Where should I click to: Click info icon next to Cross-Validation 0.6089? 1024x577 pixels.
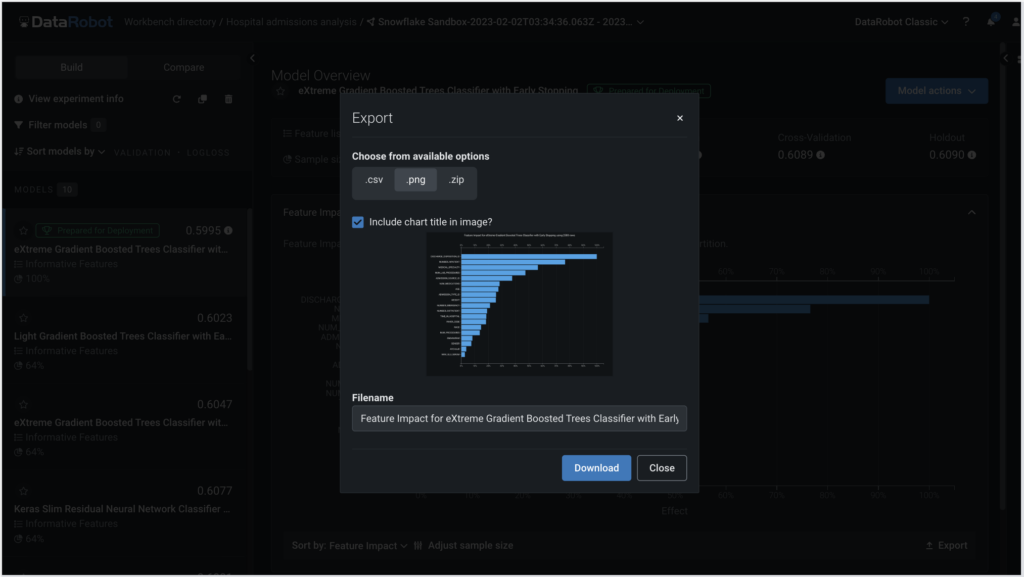pyautogui.click(x=820, y=155)
